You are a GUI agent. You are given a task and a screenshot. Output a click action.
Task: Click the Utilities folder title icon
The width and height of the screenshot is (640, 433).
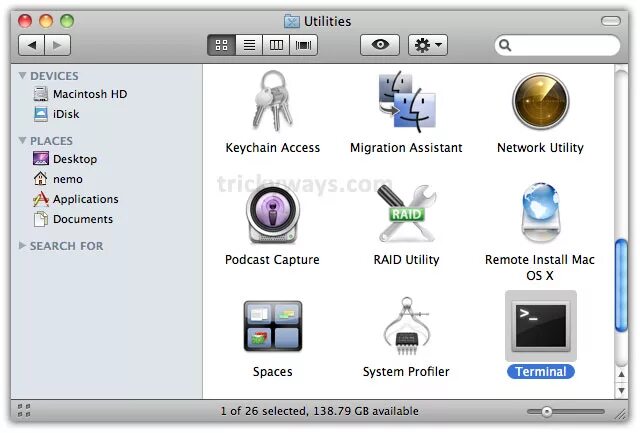tap(292, 21)
